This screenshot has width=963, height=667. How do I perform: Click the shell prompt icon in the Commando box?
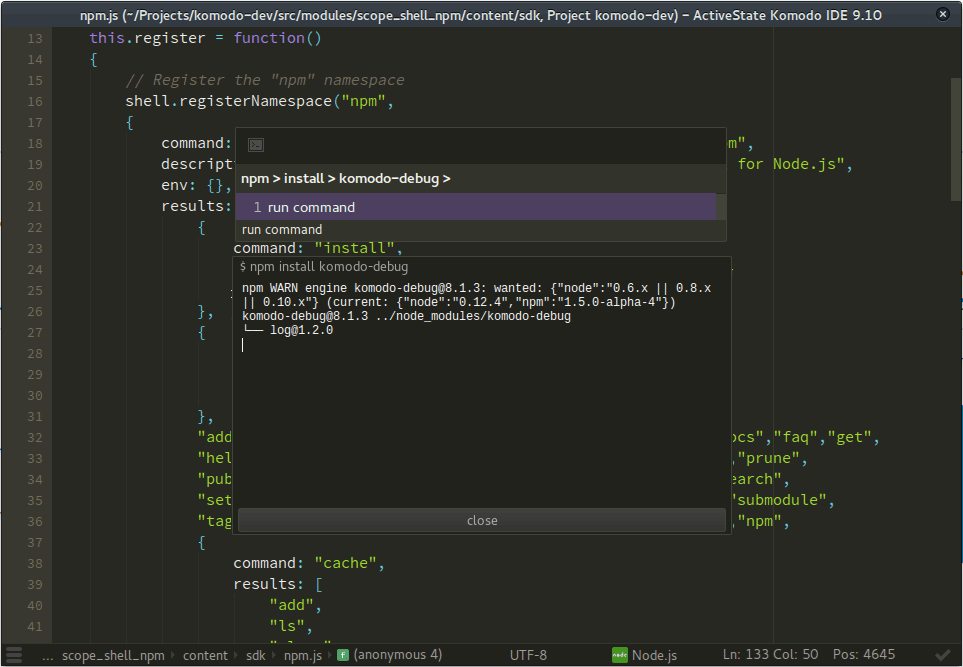click(255, 145)
